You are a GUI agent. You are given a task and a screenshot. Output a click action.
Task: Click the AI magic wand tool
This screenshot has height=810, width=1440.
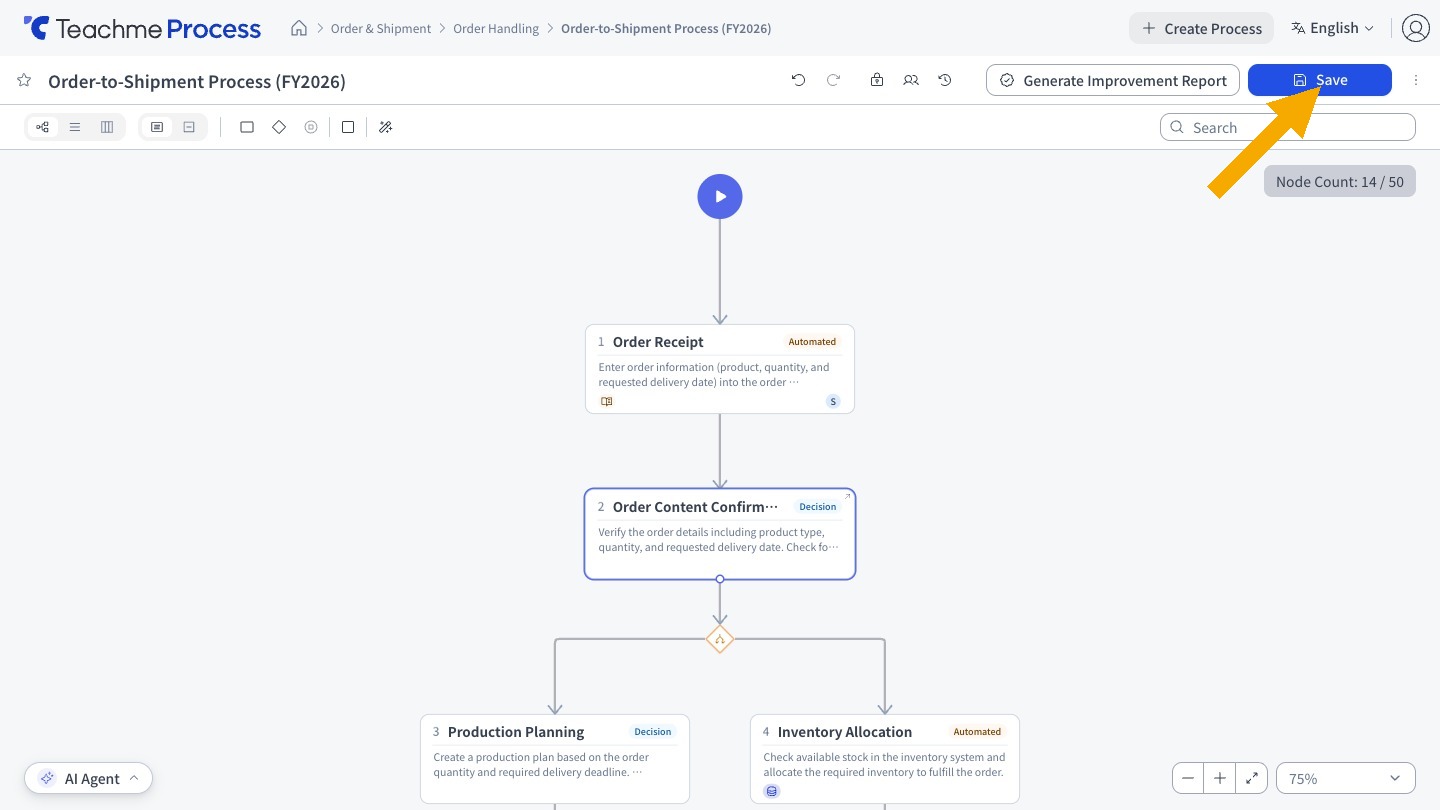coord(386,127)
